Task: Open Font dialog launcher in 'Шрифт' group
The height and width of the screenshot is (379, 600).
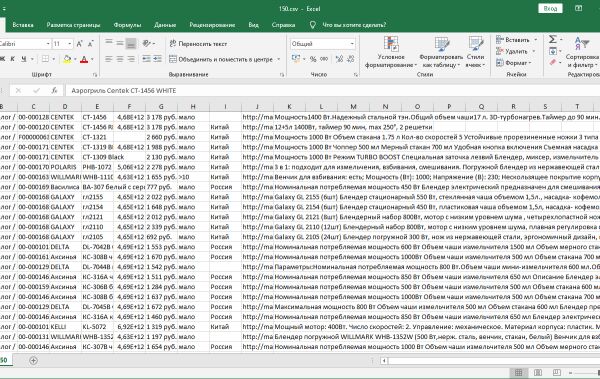Action: coord(95,75)
